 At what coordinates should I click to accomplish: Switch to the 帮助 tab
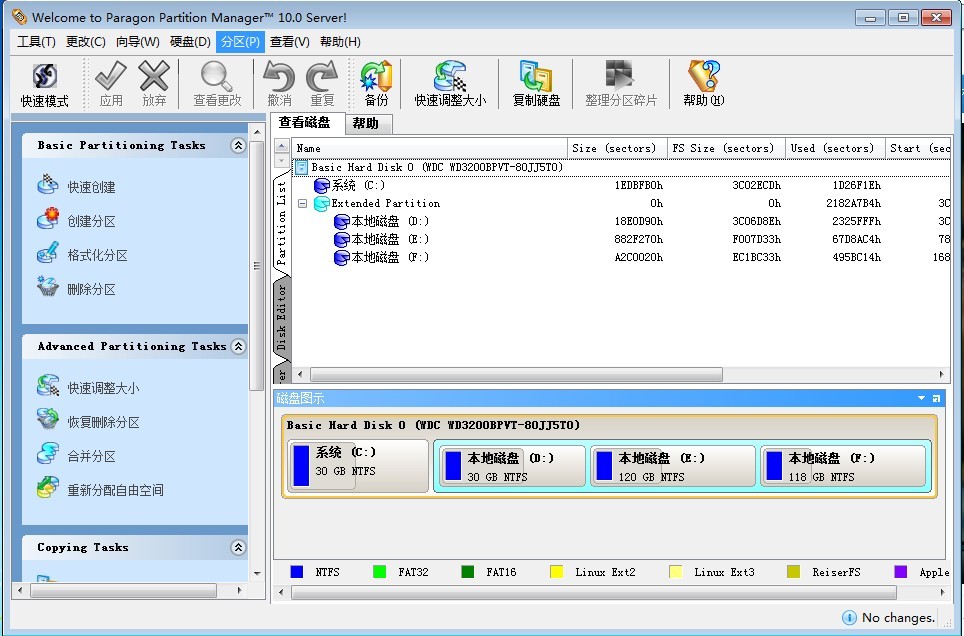tap(366, 124)
